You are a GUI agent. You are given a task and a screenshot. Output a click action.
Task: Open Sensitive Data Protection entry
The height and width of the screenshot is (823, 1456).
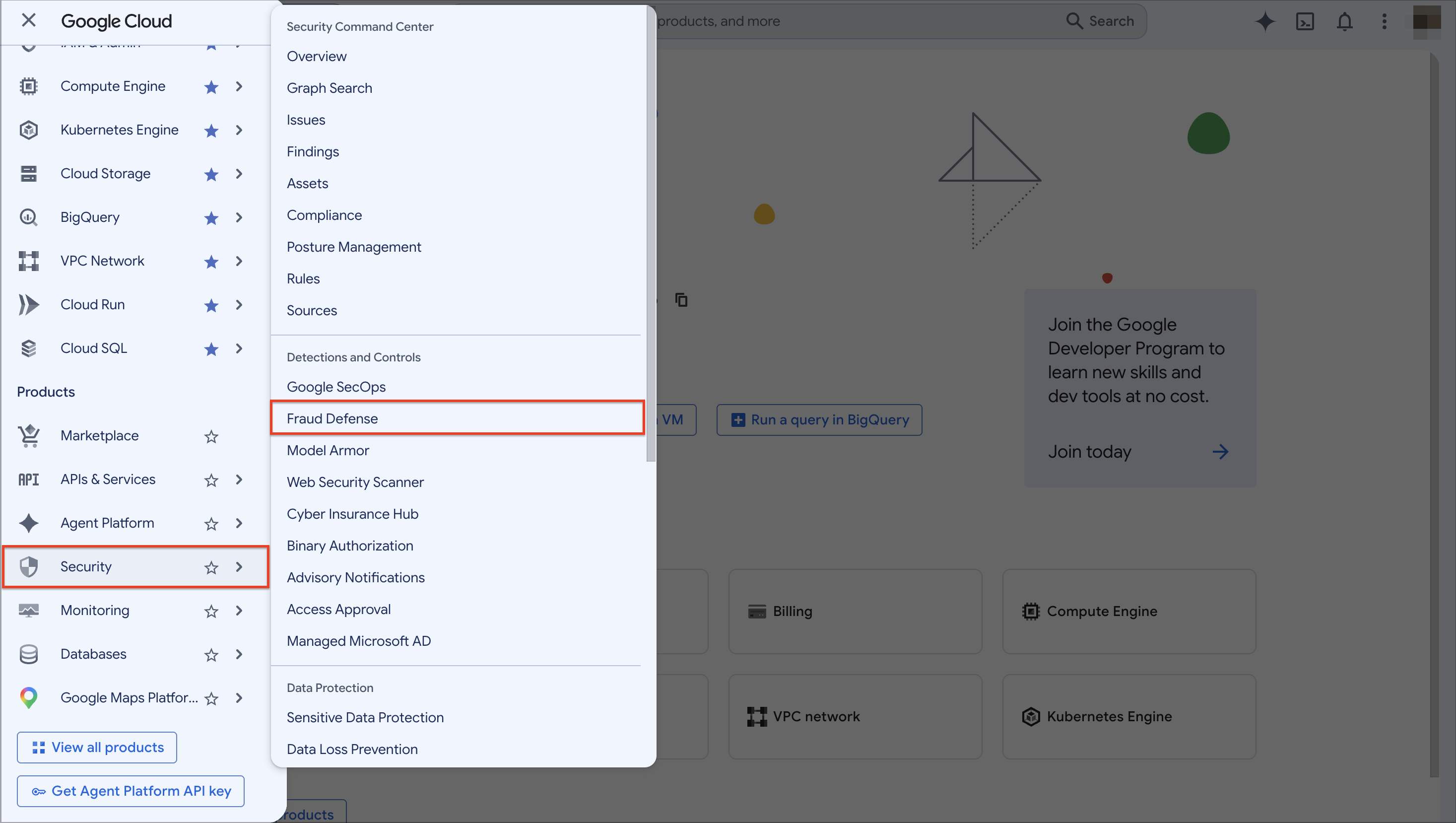point(457,717)
